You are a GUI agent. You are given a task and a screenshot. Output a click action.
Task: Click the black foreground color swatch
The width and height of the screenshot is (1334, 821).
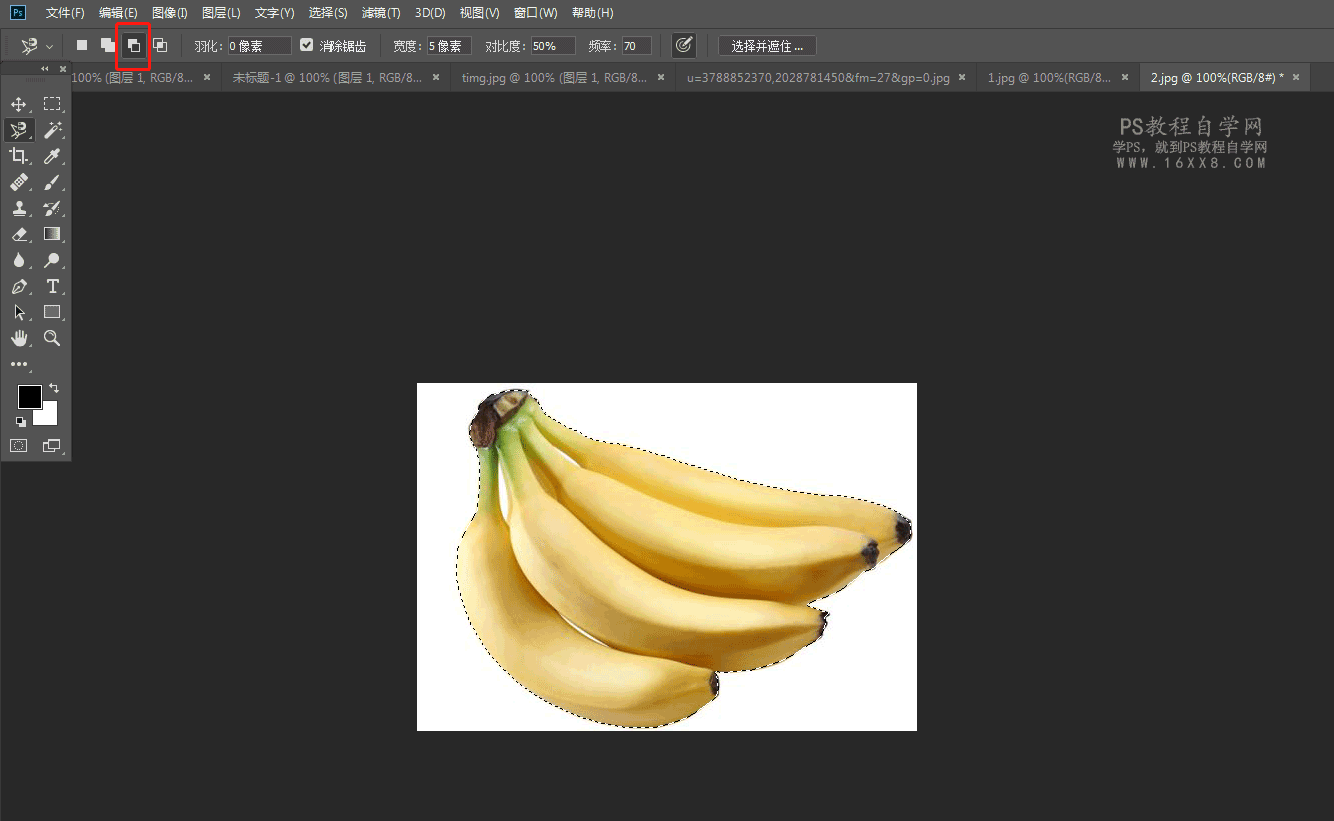point(29,396)
